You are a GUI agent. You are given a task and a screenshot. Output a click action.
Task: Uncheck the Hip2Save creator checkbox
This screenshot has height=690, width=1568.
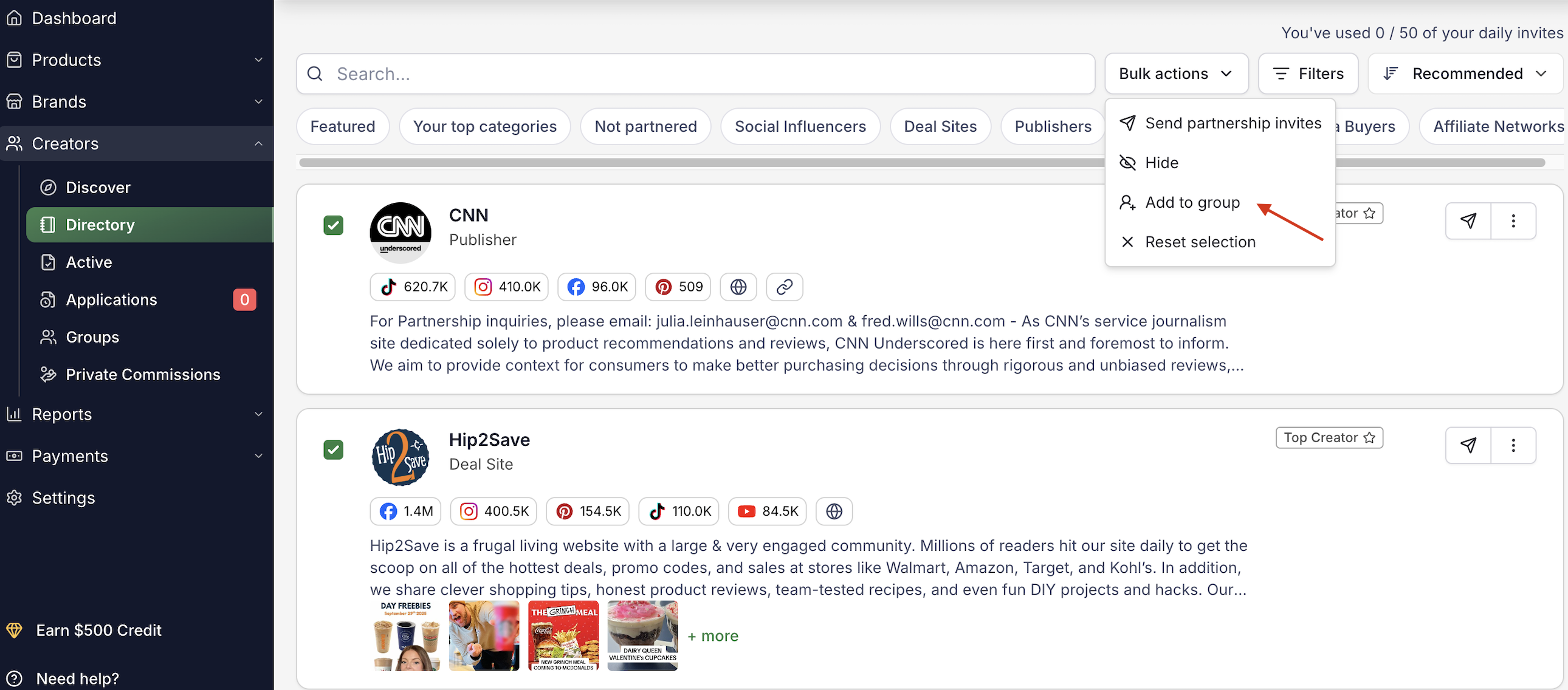[x=333, y=449]
